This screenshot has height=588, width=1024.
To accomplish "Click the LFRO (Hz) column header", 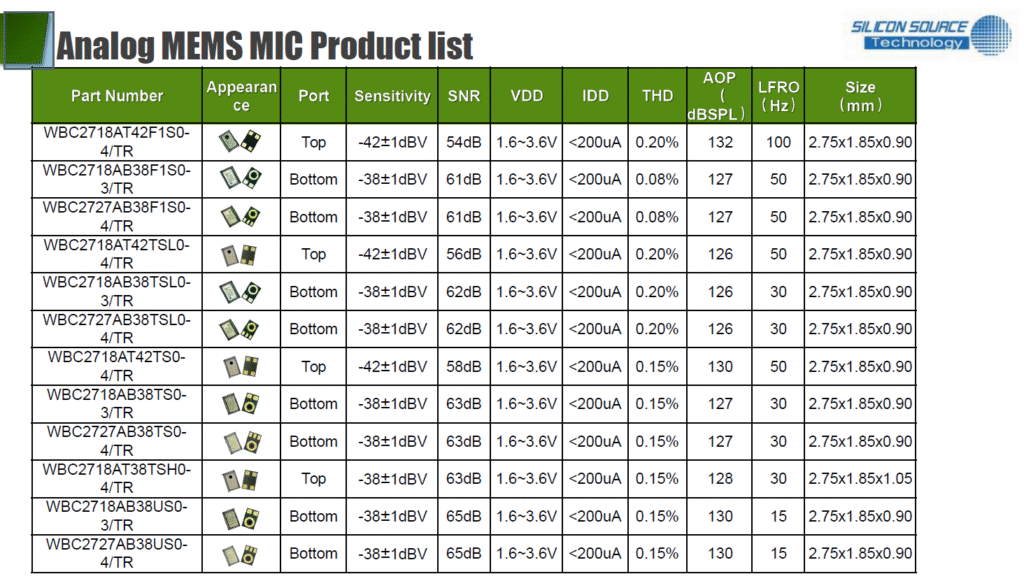I will tap(778, 95).
